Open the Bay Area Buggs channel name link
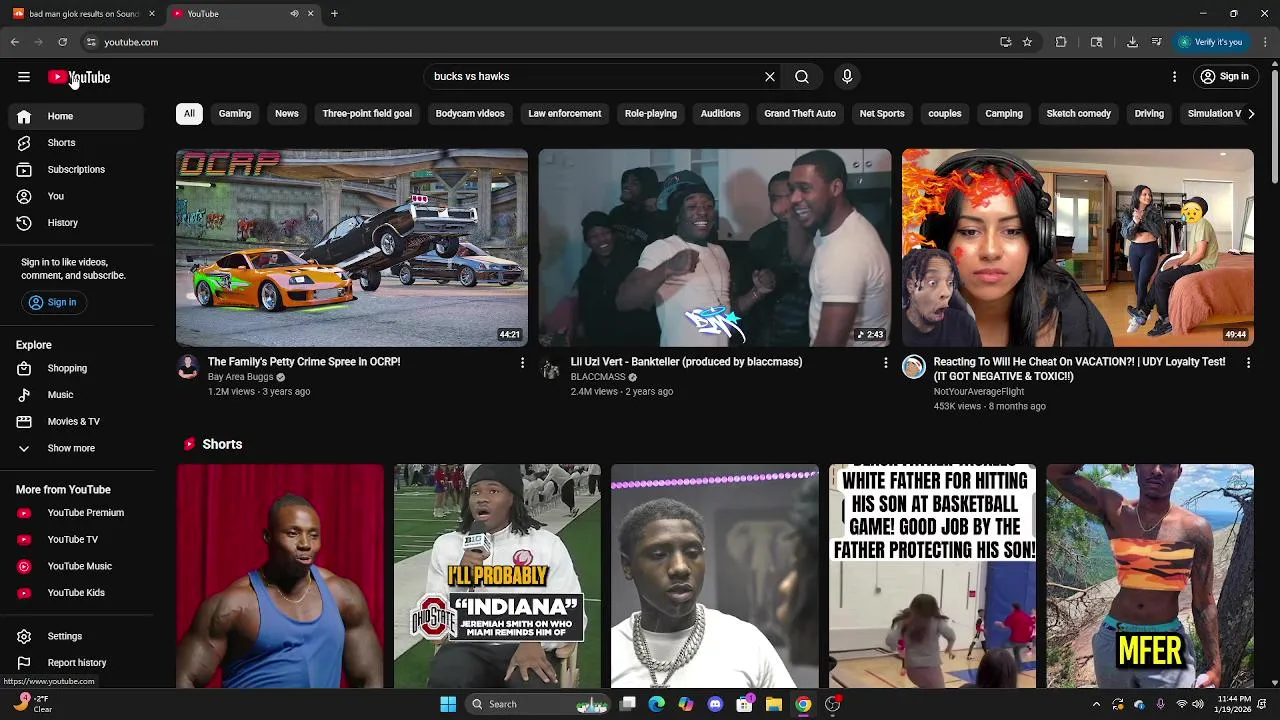The image size is (1280, 720). 240,377
